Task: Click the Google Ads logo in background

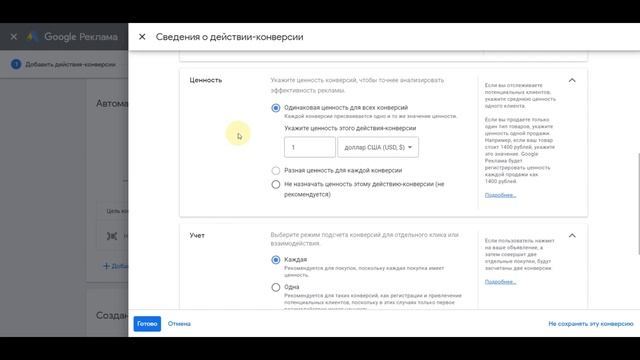Action: pos(31,37)
